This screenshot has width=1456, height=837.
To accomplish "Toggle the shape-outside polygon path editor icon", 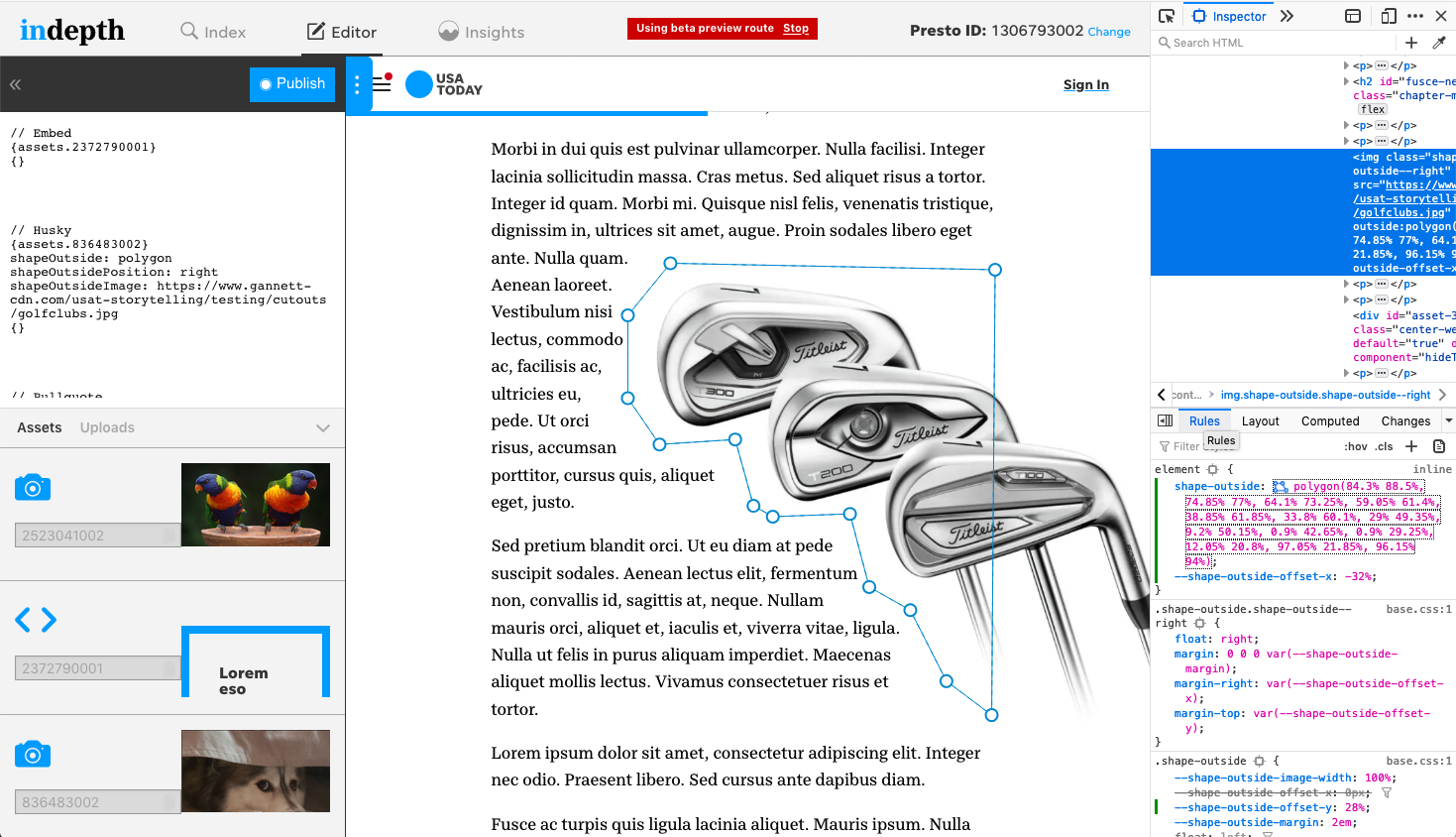I will coord(1280,487).
